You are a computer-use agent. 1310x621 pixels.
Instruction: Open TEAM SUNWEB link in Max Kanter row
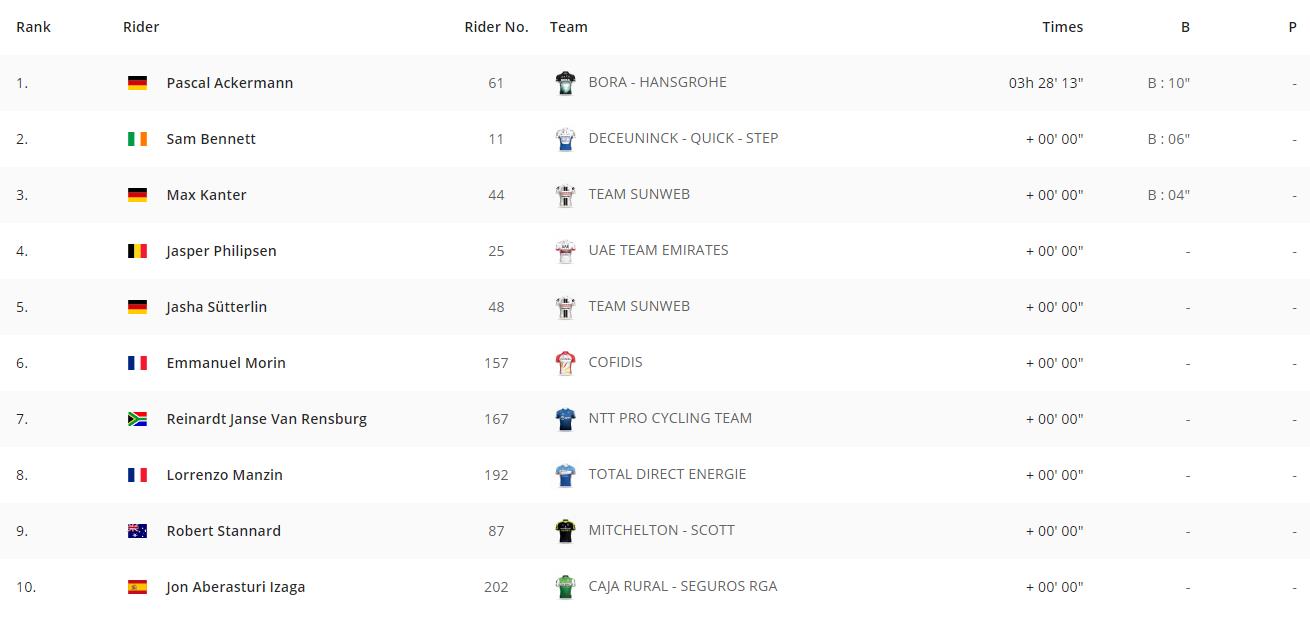(639, 194)
